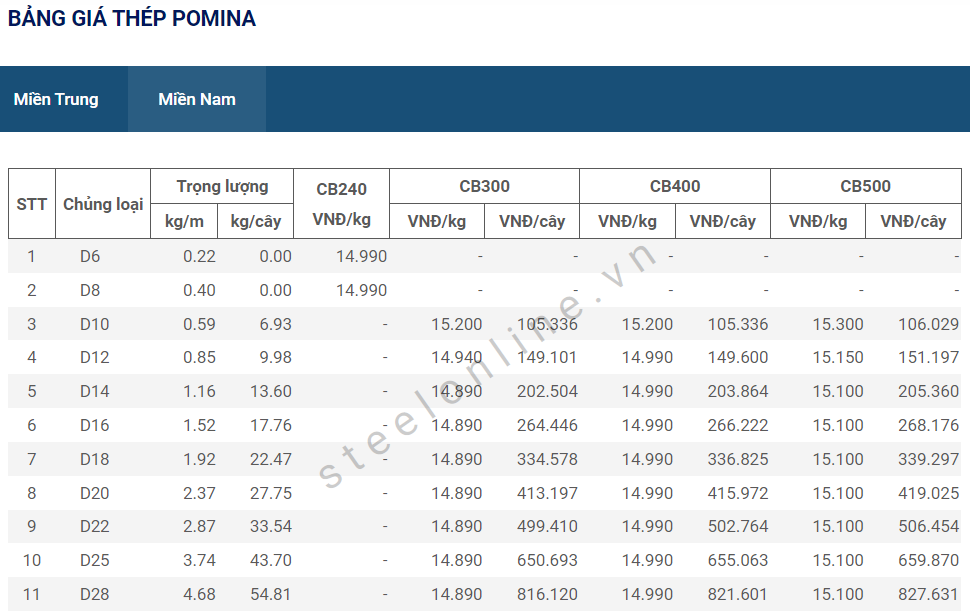Click D12 CB500 value 15.150
The image size is (970, 613).
[838, 357]
